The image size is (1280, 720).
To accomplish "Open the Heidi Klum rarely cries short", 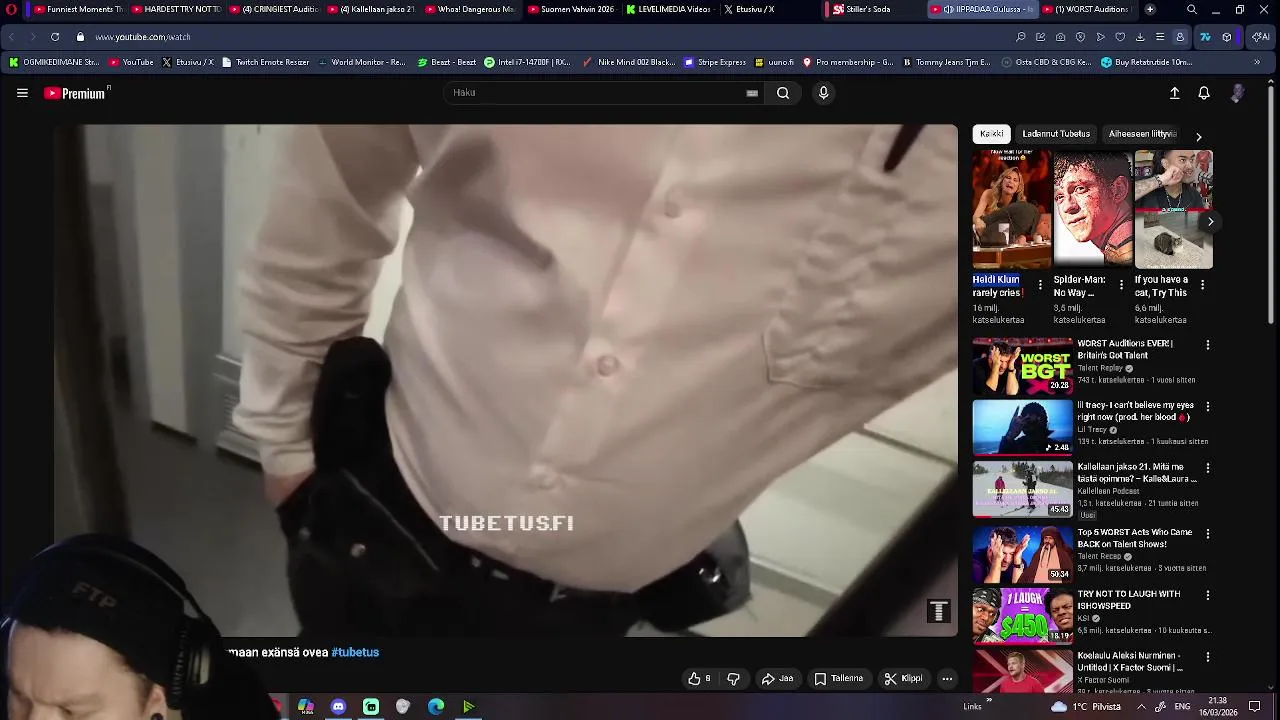I will point(1011,210).
